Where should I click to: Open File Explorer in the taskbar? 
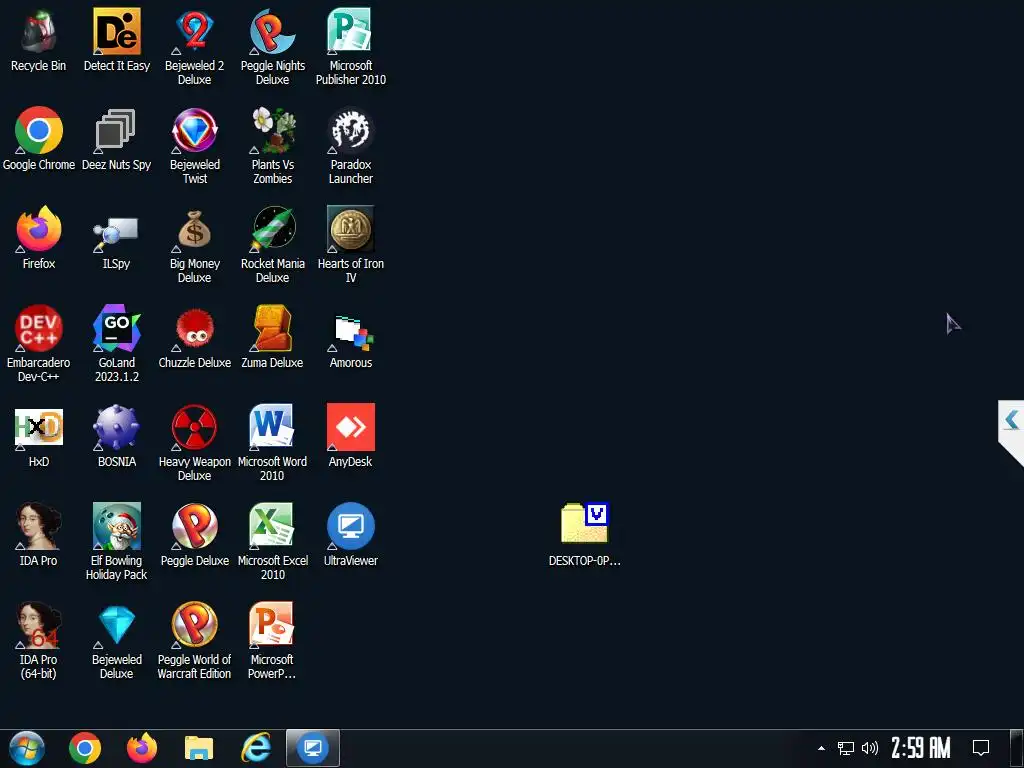(x=199, y=748)
